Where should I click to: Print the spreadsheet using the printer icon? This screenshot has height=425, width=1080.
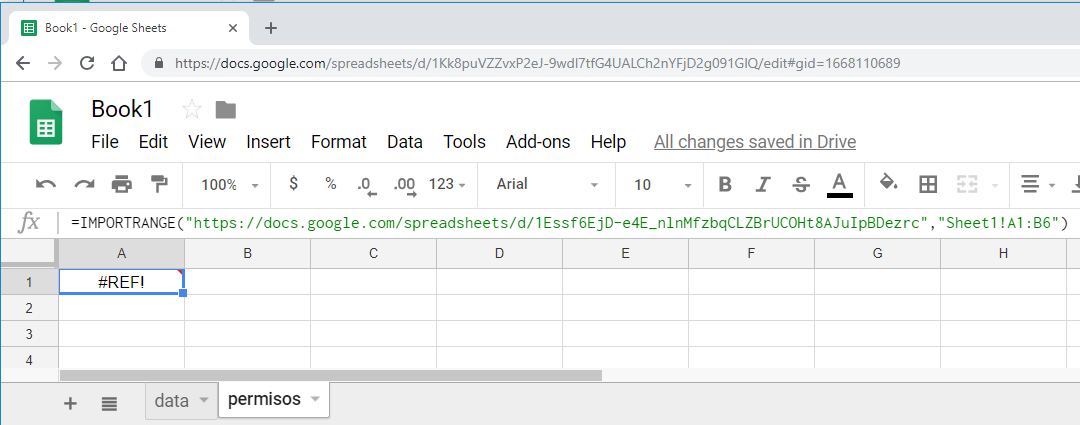tap(122, 184)
